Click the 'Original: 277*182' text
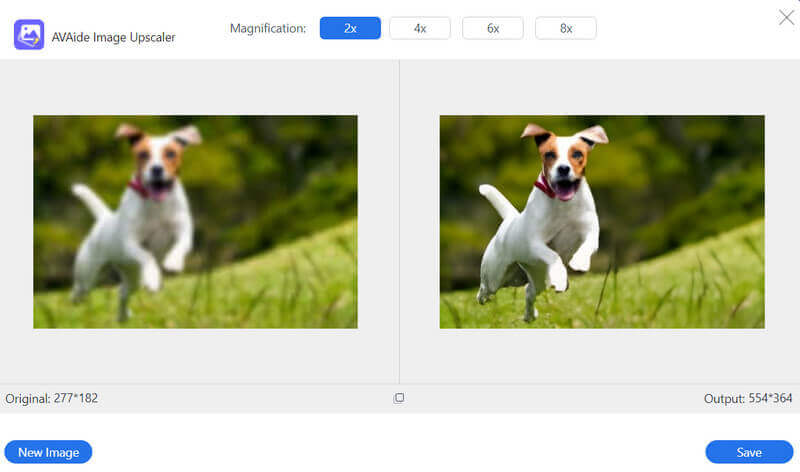The height and width of the screenshot is (472, 800). [x=52, y=399]
